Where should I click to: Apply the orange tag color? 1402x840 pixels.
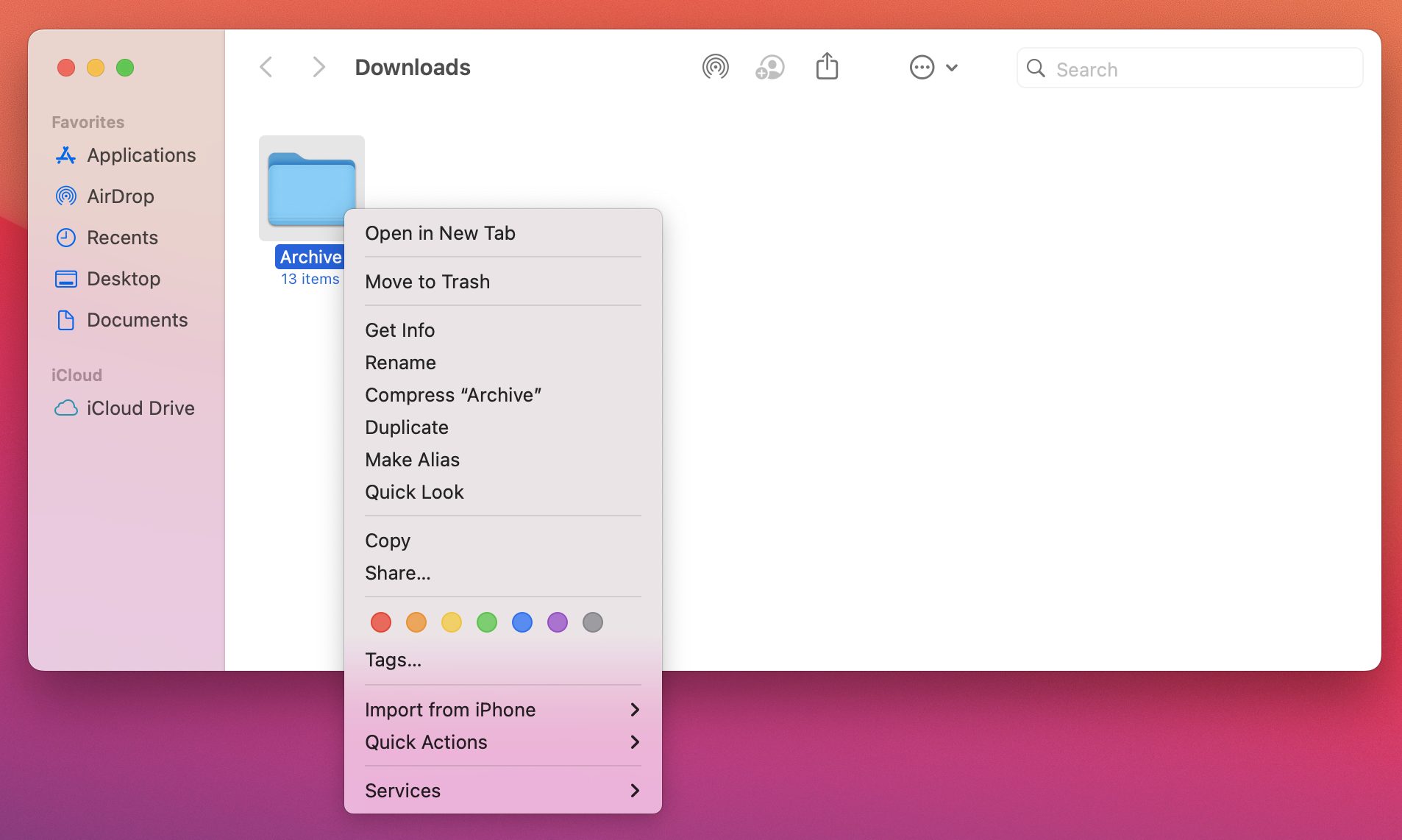coord(416,622)
